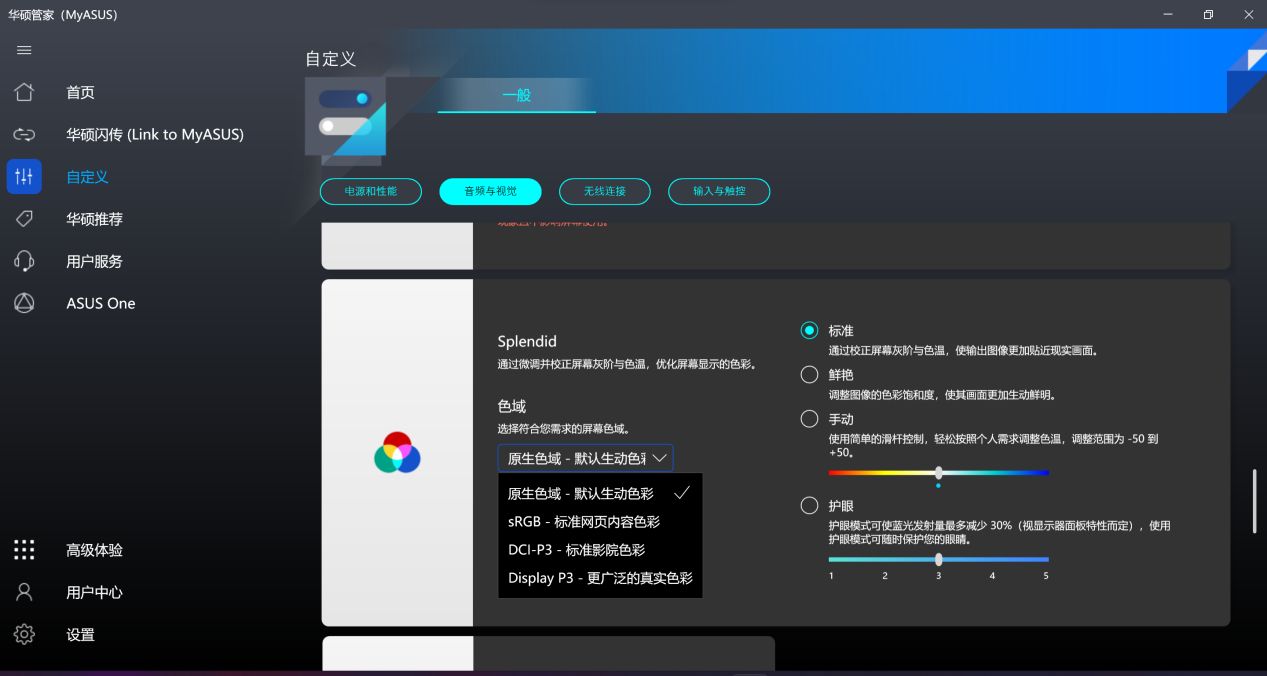1267x676 pixels.
Task: Select the 手动 Splendid mode
Action: pyautogui.click(x=809, y=418)
